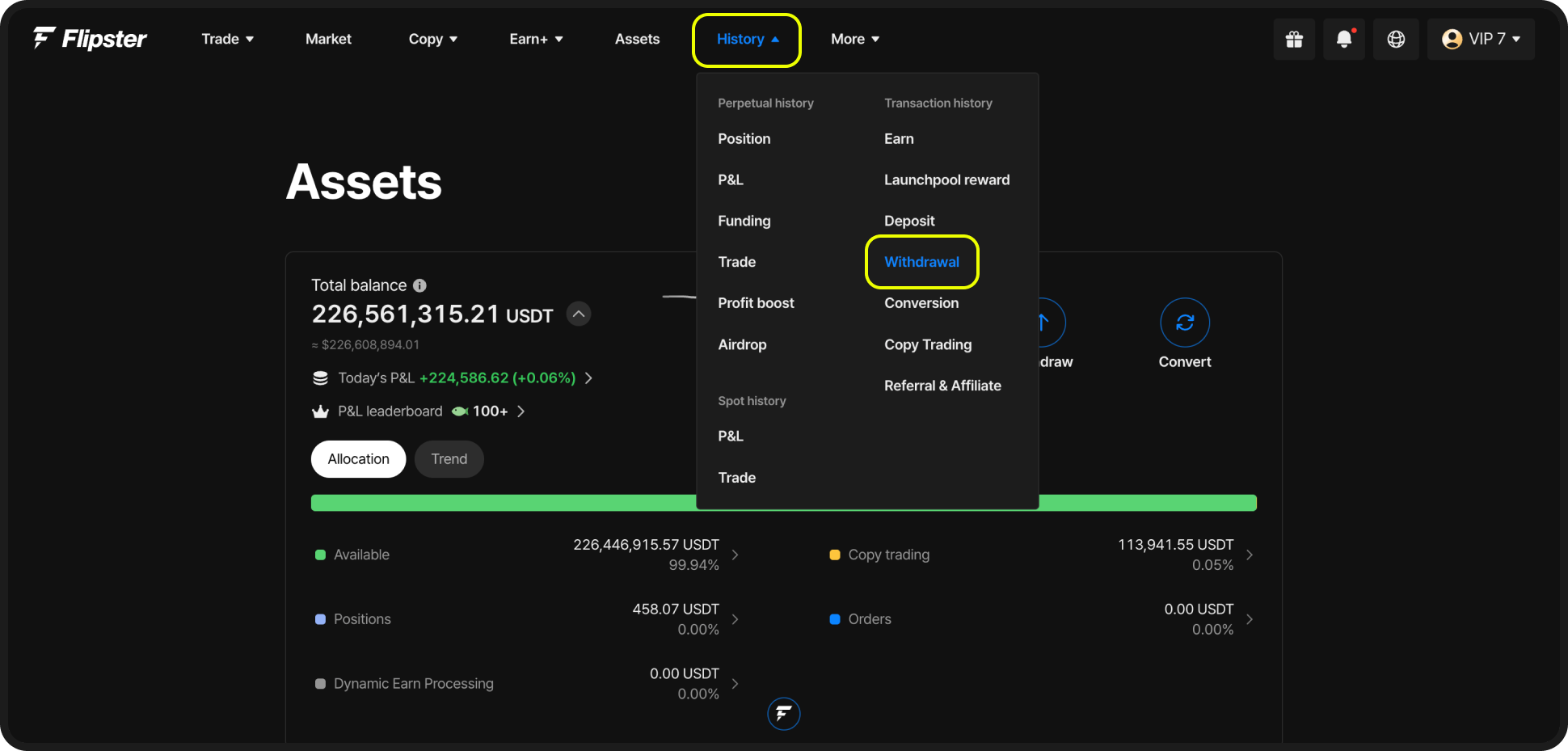Click the Total balance info icon
The height and width of the screenshot is (751, 1568).
tap(419, 285)
